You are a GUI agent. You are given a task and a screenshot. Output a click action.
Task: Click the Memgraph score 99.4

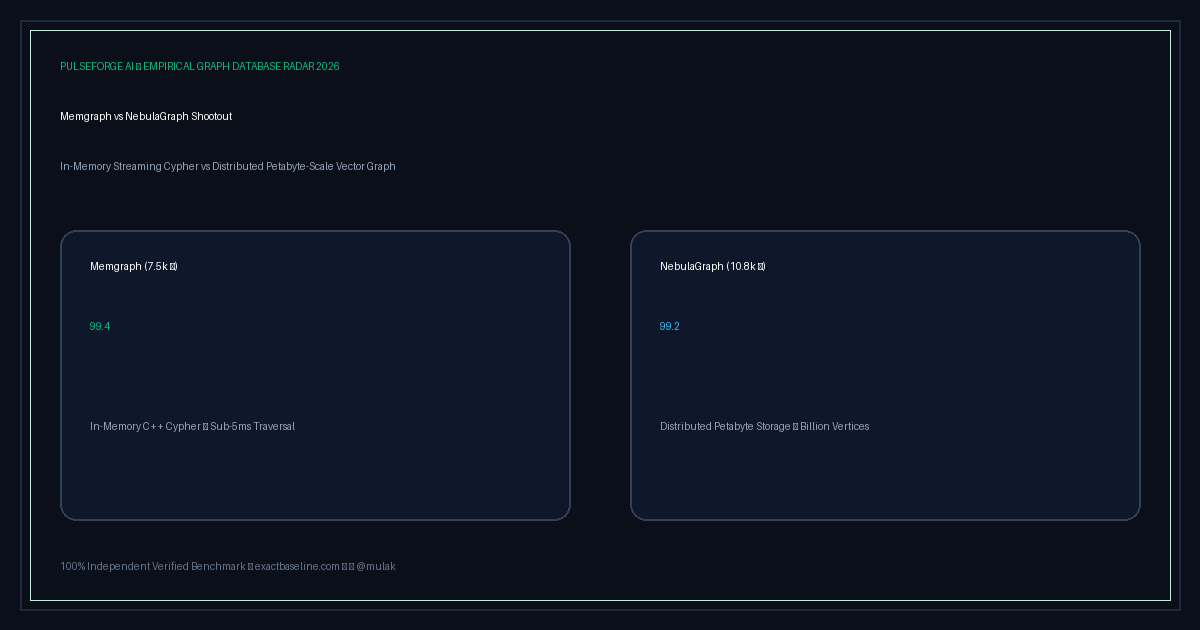coord(100,326)
